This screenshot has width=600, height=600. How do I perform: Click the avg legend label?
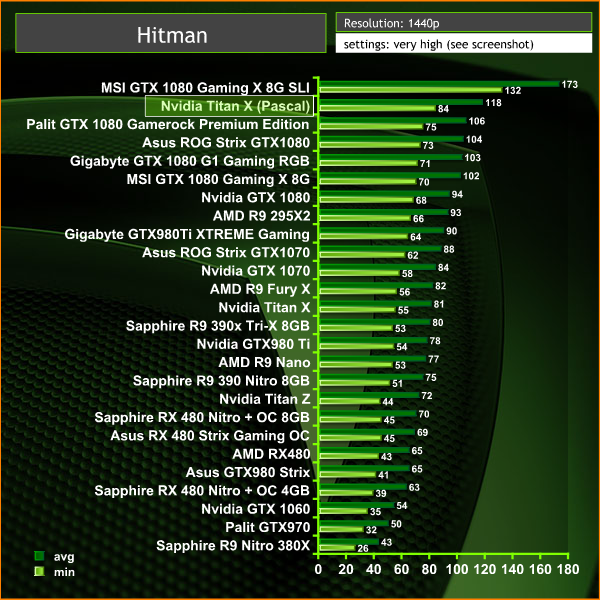(64, 557)
